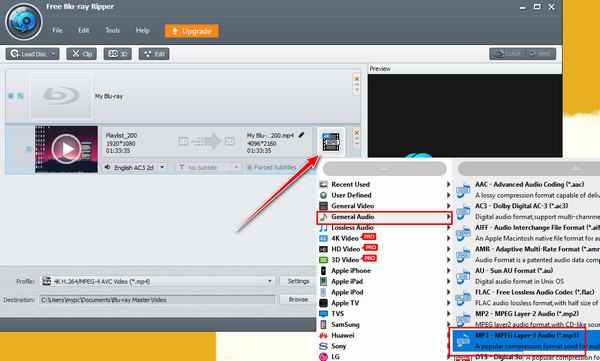
Task: Toggle AMD acceleration
Action: click(541, 54)
